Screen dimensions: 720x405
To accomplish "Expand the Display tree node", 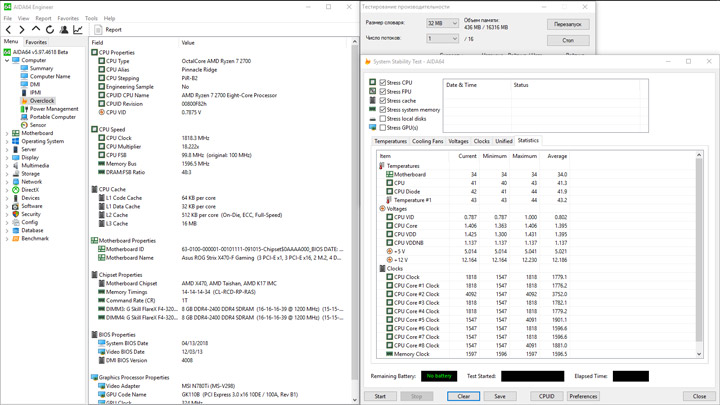I will coord(7,158).
